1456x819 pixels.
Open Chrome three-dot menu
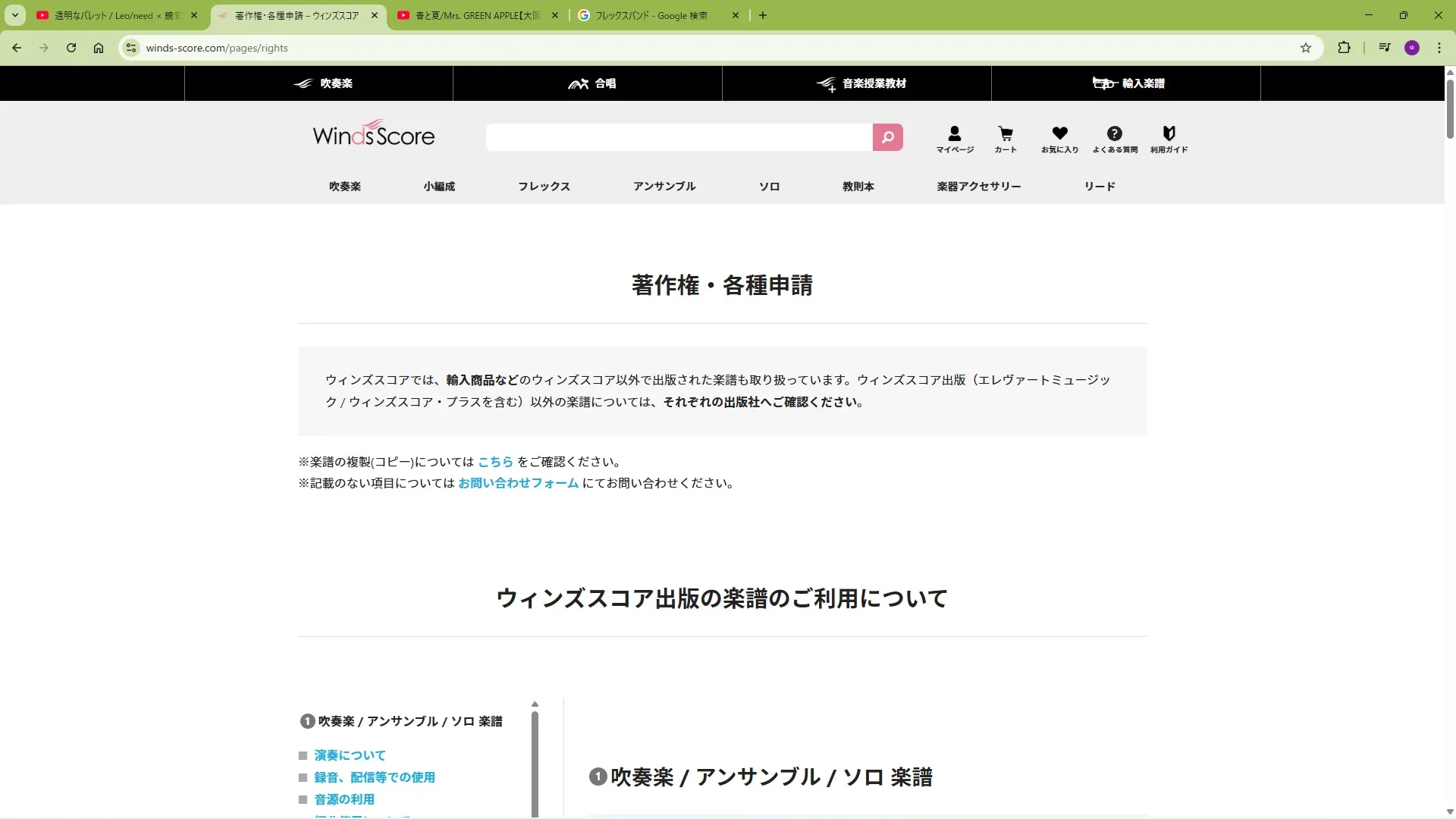pyautogui.click(x=1439, y=48)
